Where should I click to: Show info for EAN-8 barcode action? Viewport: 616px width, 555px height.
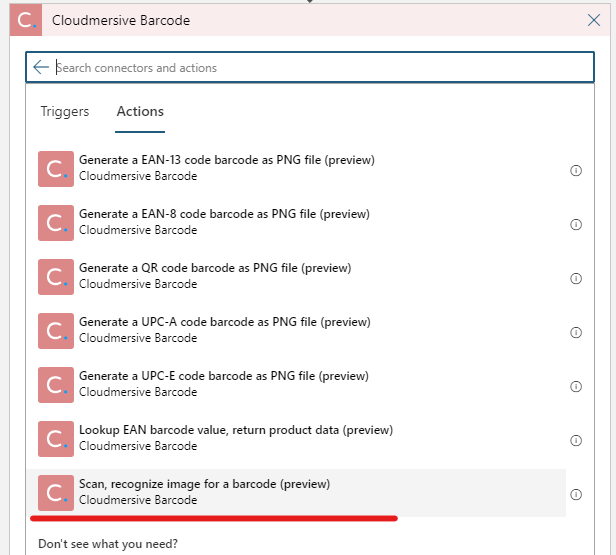tap(576, 225)
